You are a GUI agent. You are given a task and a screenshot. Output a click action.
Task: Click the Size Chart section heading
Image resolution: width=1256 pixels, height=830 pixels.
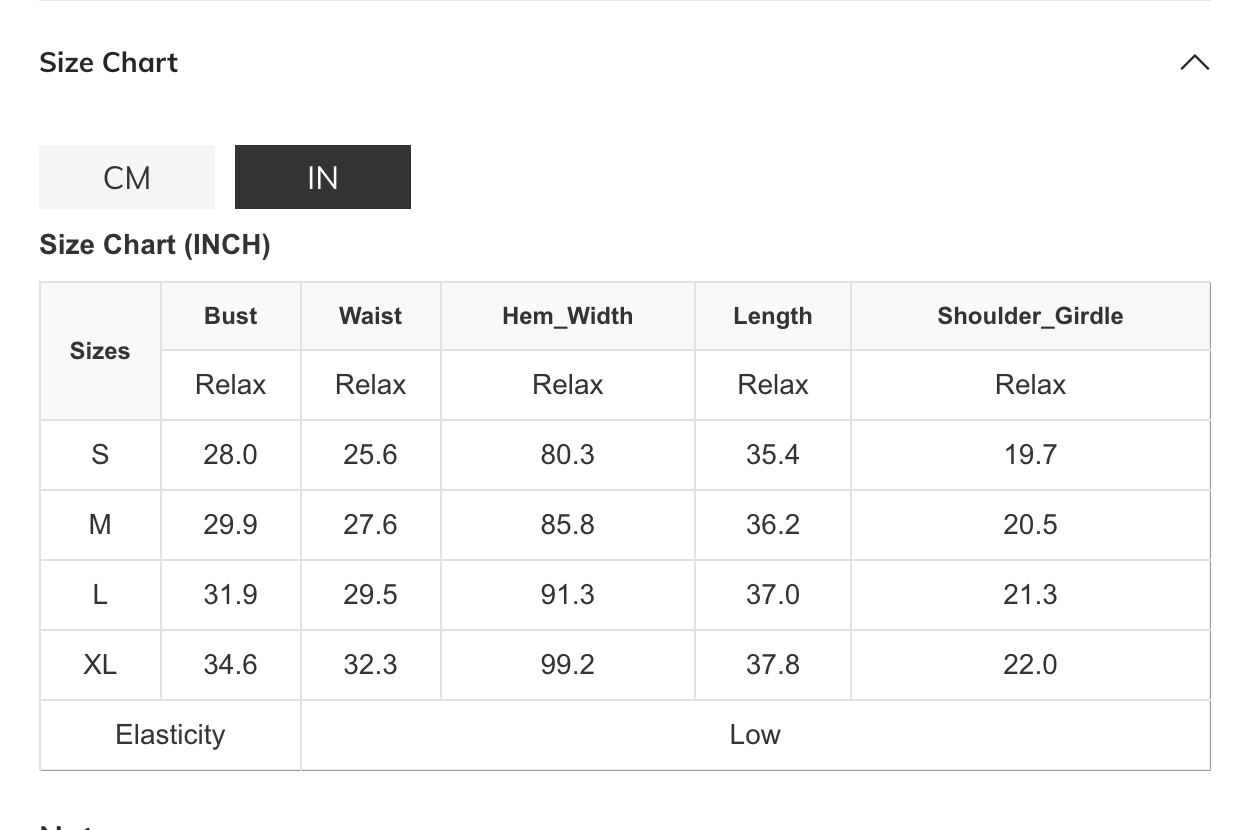click(x=109, y=63)
